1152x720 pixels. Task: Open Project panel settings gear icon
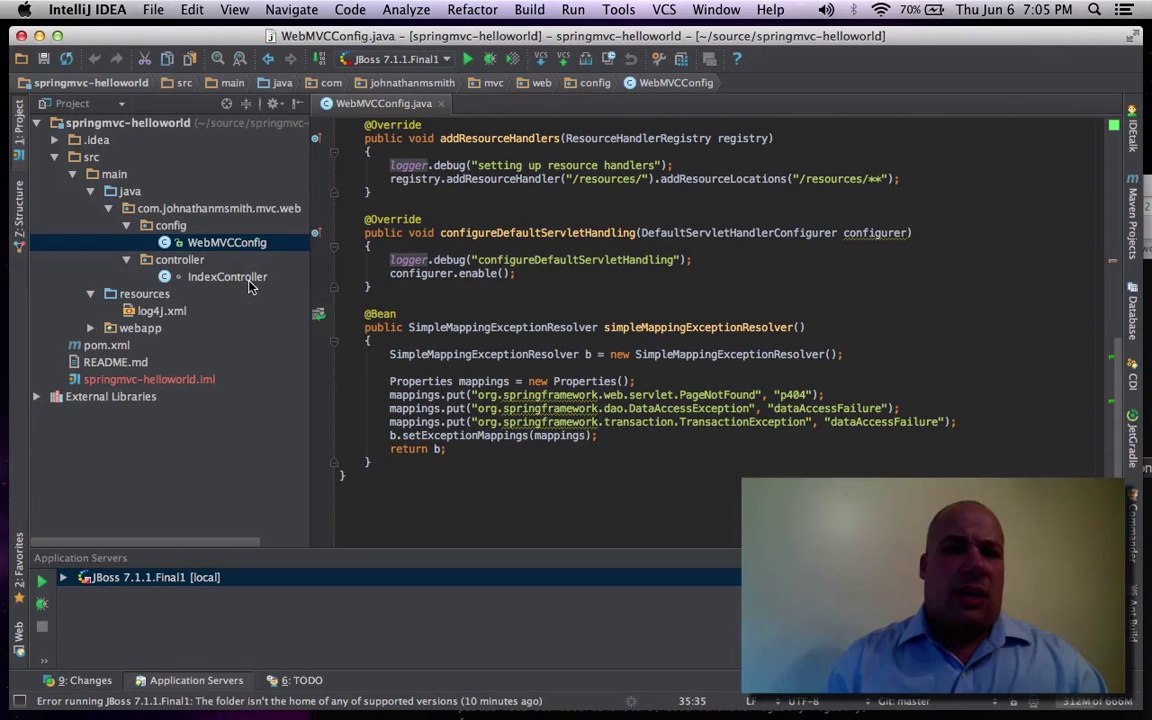pyautogui.click(x=273, y=104)
